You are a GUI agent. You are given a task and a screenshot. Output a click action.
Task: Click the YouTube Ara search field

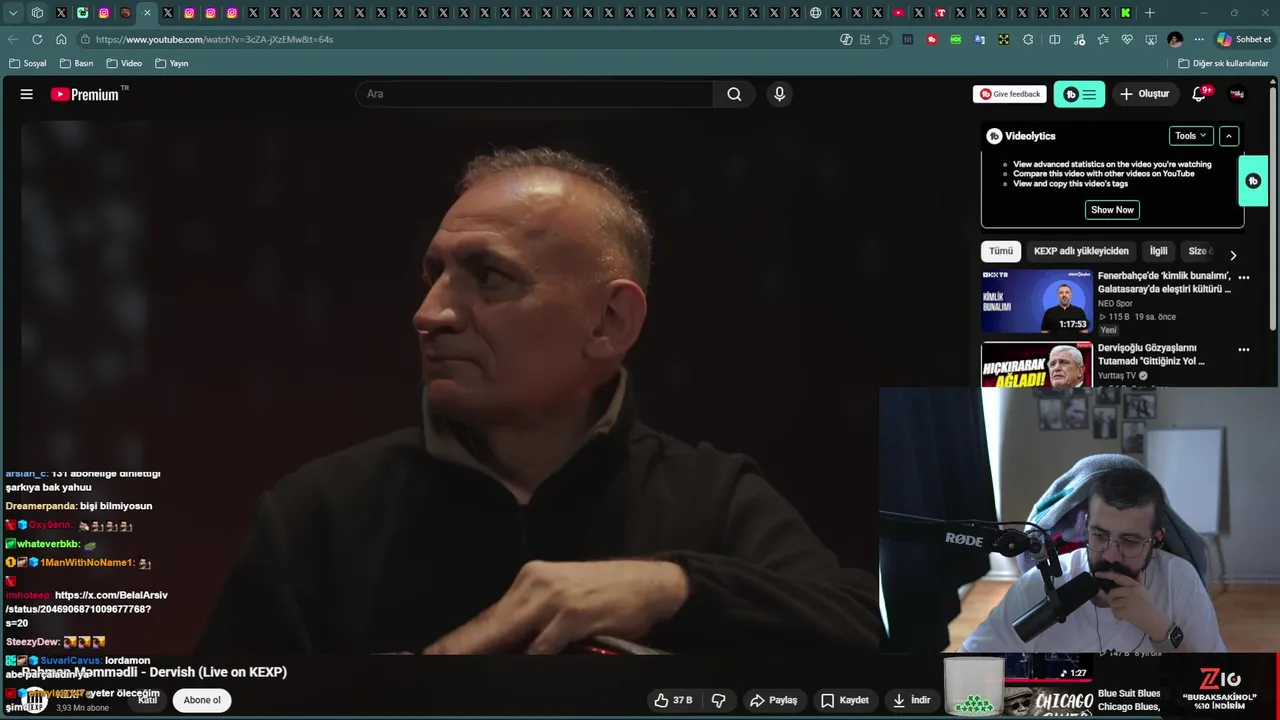point(535,94)
